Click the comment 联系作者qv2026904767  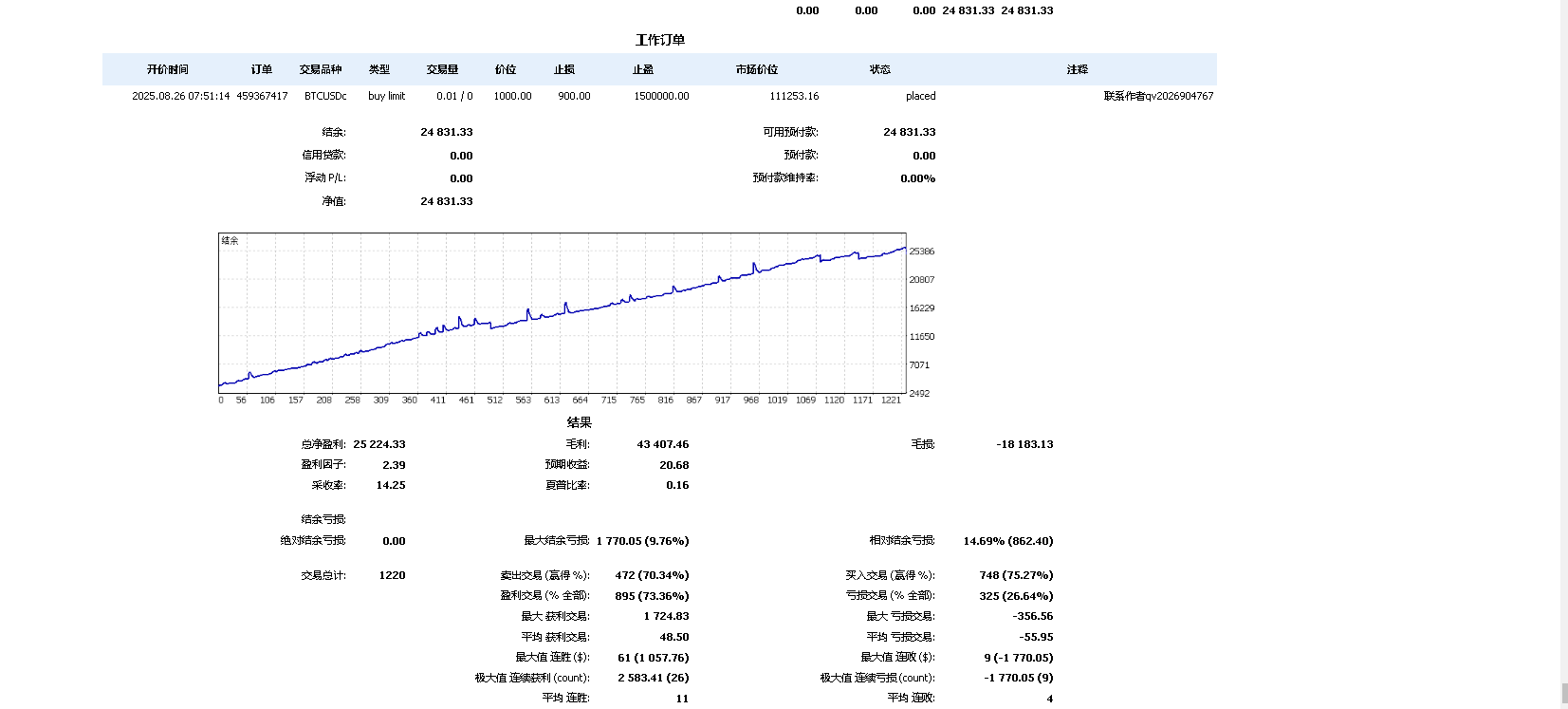tap(1158, 96)
